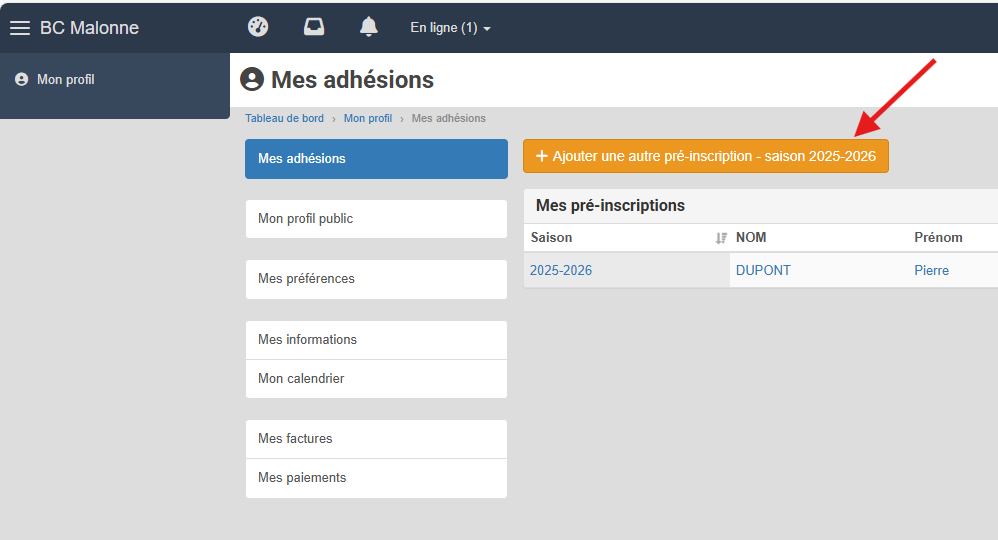Open the hamburger menu icon
Screen dimensions: 998x540
click(20, 28)
